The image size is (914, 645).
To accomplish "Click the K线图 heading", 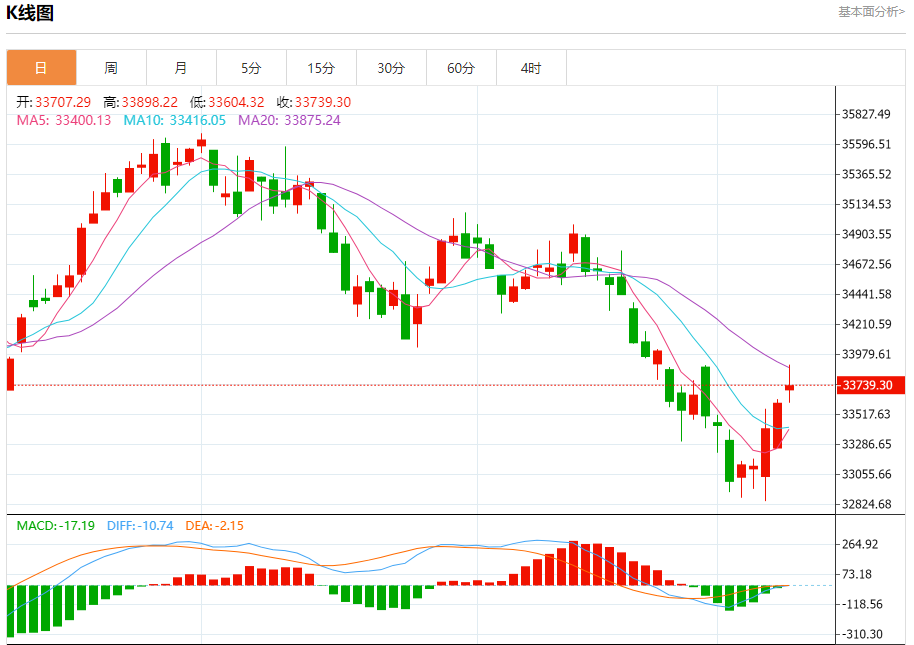I will 30,12.
